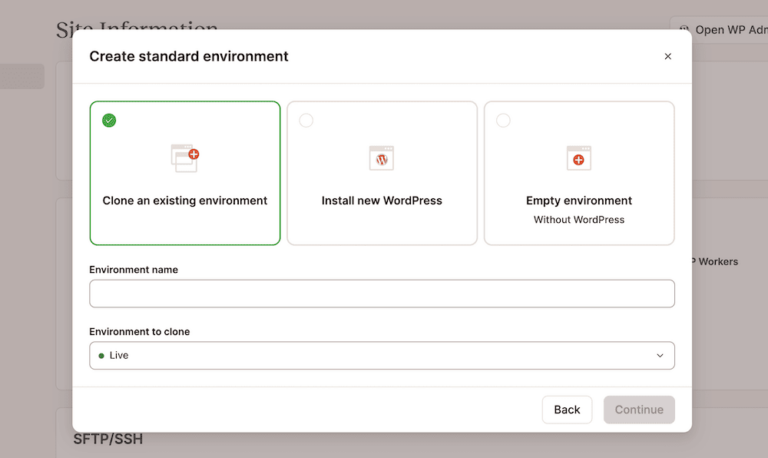This screenshot has height=458, width=768.
Task: Click the Open WP Admin button behind dialog
Action: pyautogui.click(x=721, y=30)
